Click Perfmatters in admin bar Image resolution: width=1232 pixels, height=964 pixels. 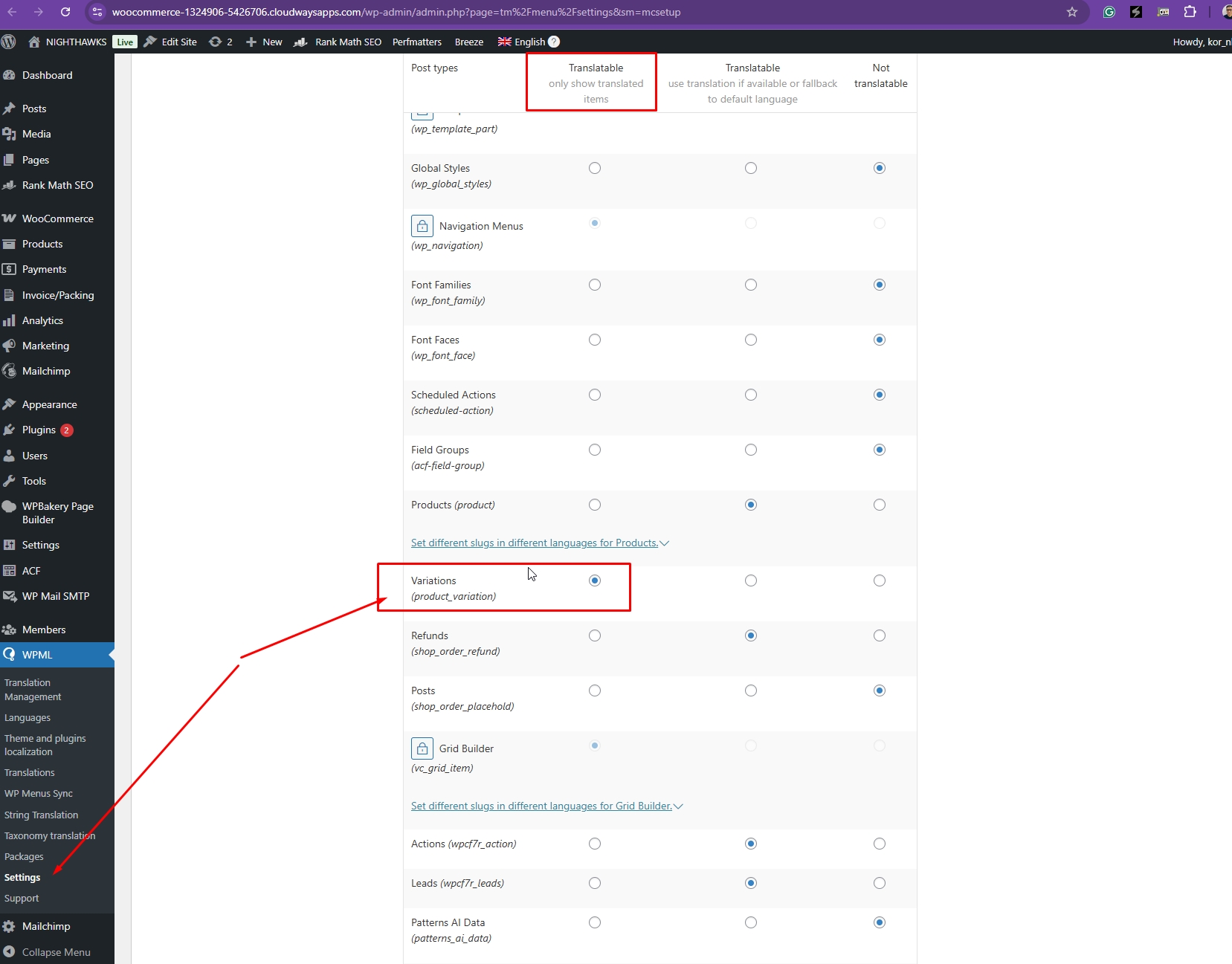(417, 42)
